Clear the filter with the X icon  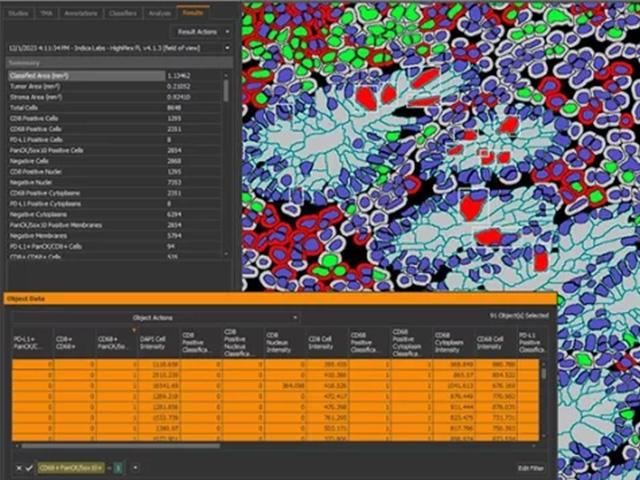(x=19, y=468)
